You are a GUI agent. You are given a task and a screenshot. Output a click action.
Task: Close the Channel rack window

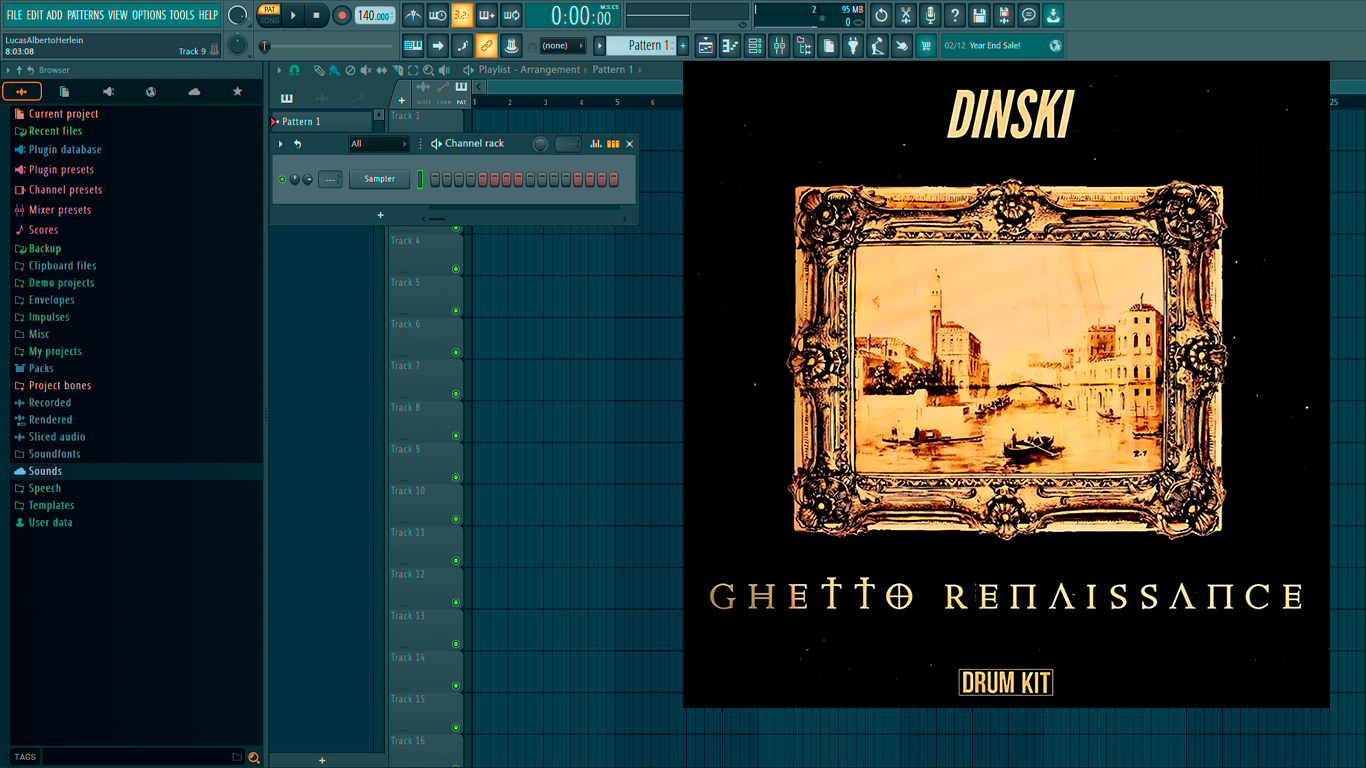[x=629, y=144]
